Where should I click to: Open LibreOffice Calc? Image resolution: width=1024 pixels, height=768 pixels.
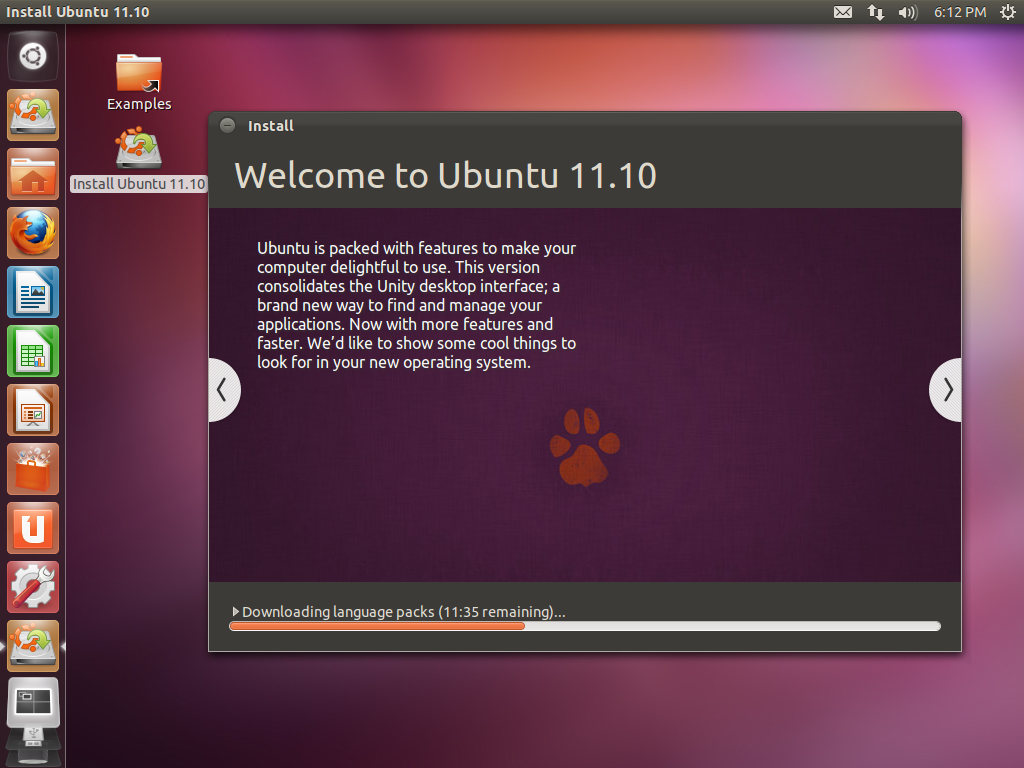click(33, 351)
